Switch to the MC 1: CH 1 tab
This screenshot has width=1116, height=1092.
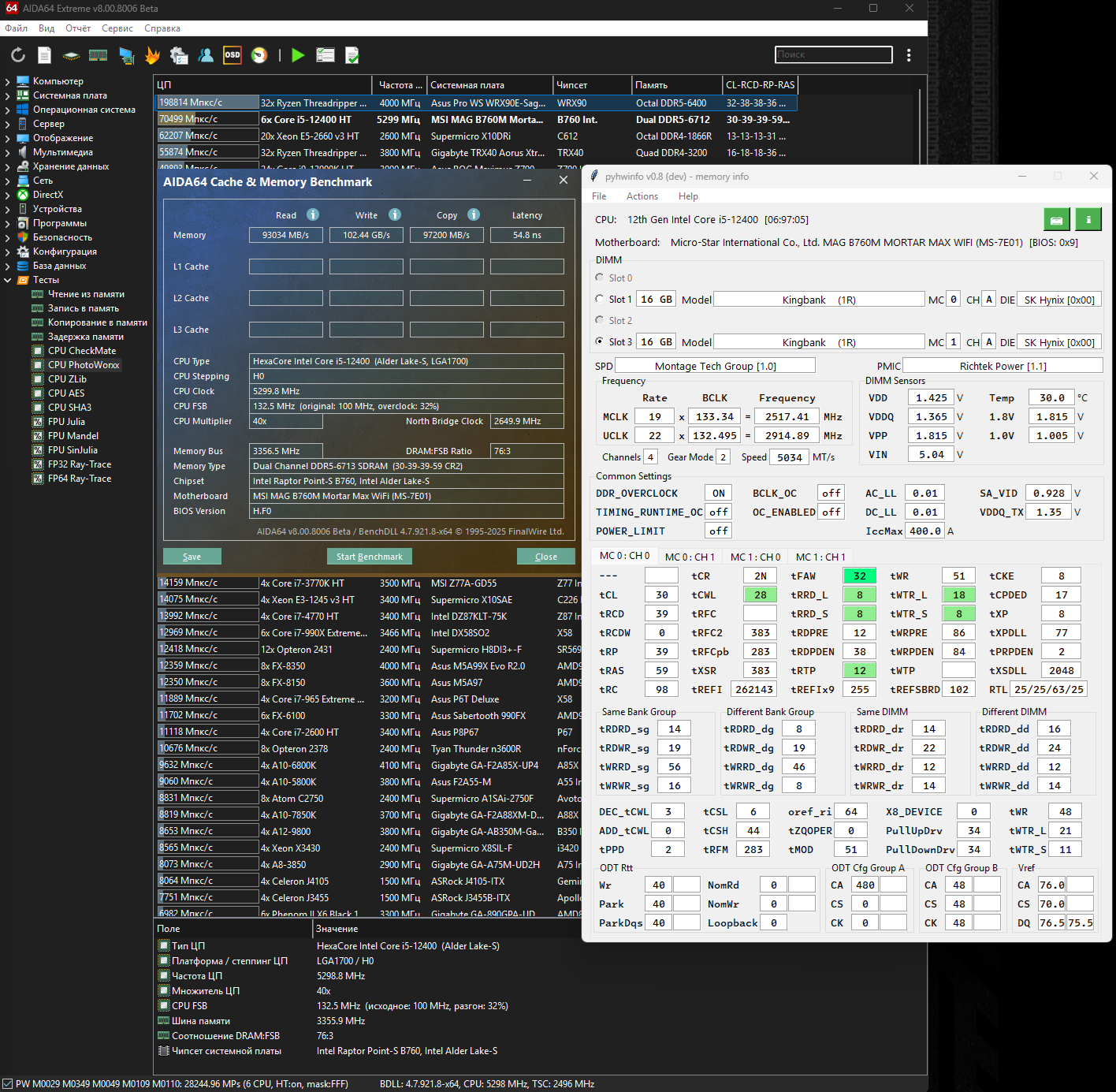(x=821, y=557)
